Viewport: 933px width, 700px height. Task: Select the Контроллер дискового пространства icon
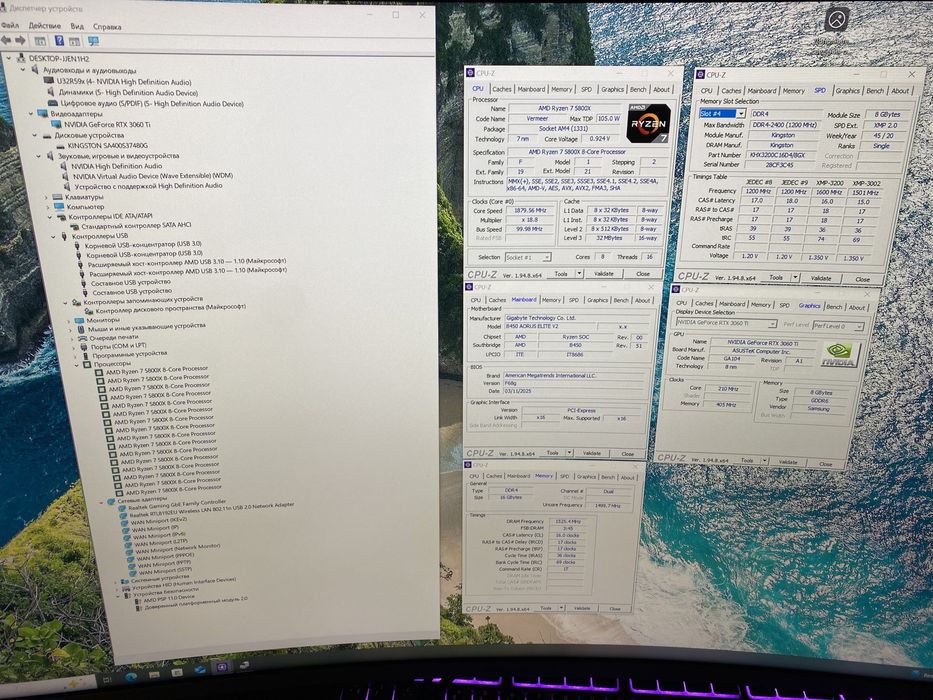point(87,311)
